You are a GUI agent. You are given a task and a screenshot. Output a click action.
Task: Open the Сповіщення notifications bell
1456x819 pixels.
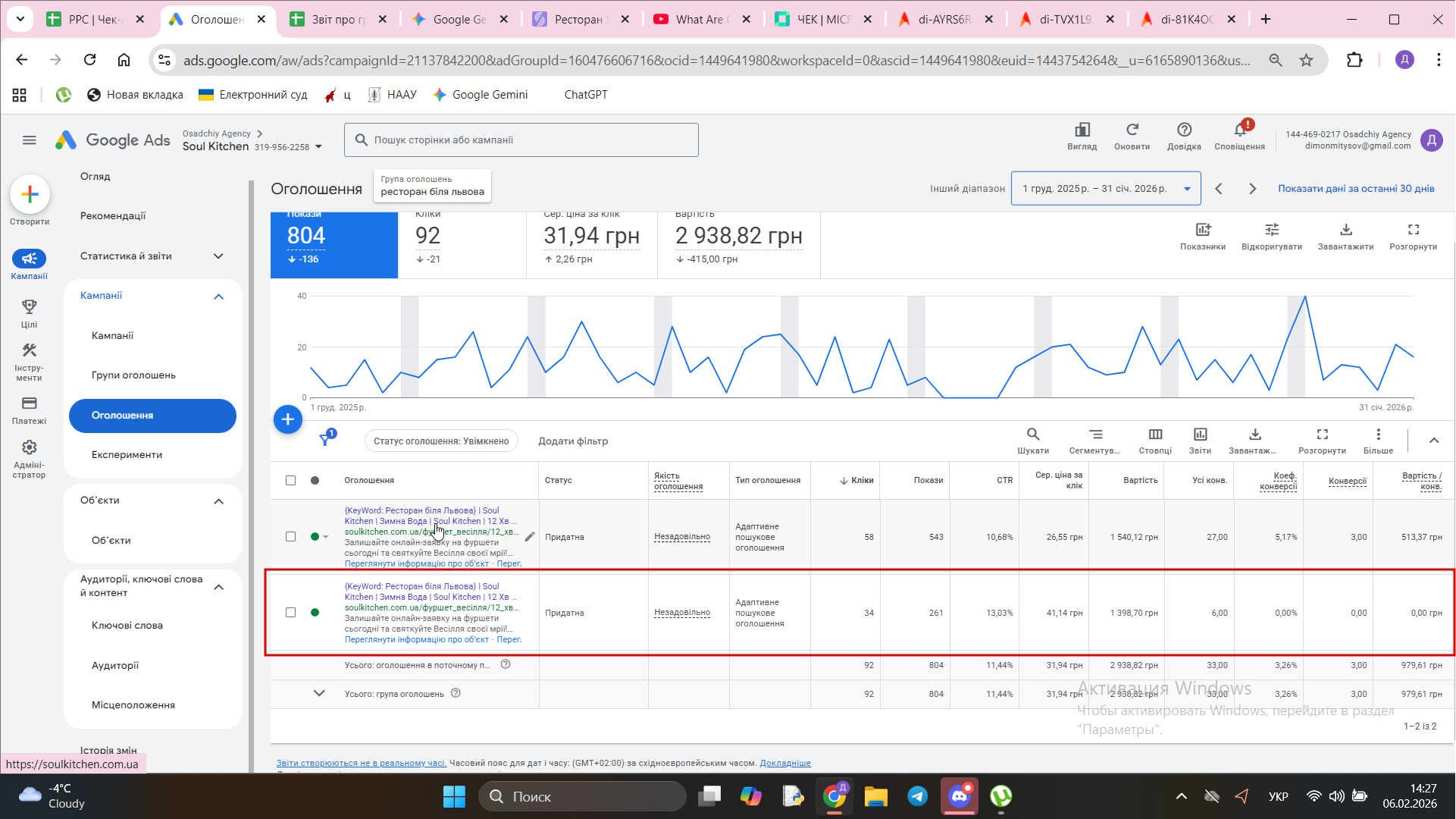pyautogui.click(x=1239, y=130)
